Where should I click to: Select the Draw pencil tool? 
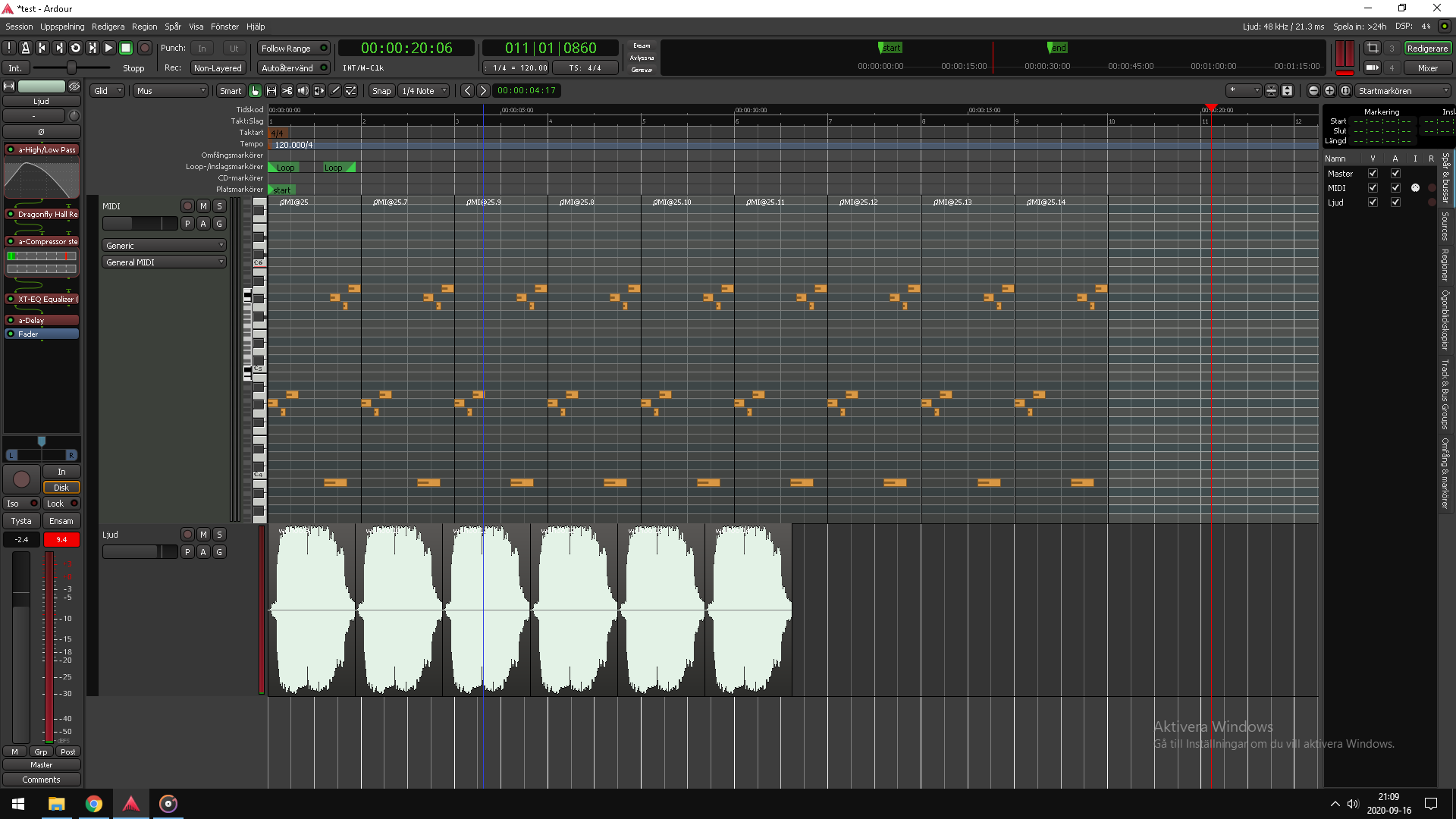[x=335, y=91]
